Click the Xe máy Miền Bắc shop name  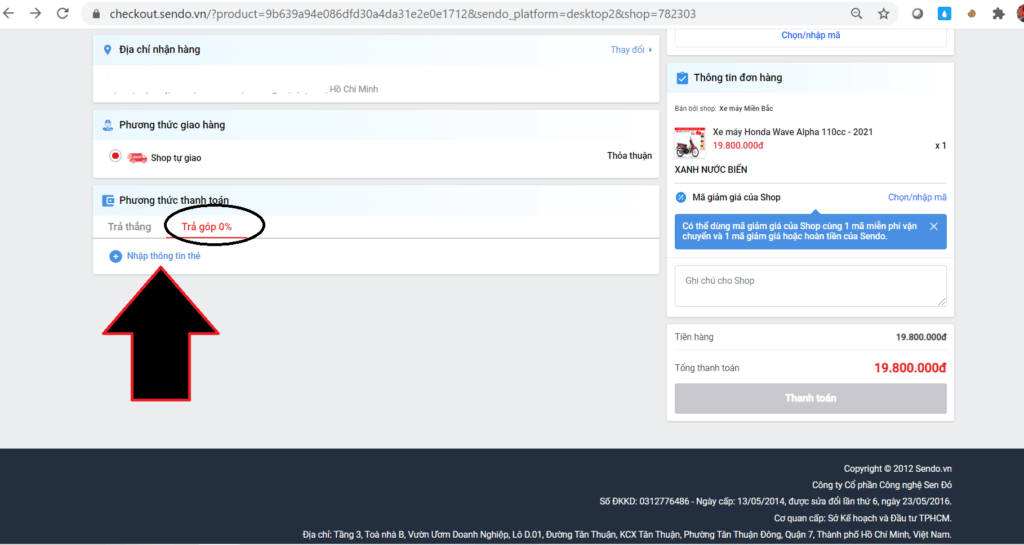point(746,108)
